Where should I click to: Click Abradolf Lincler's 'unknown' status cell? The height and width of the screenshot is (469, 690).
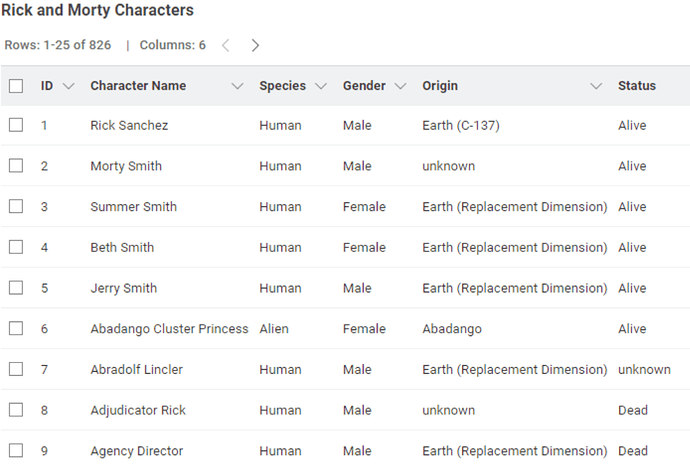click(x=644, y=370)
